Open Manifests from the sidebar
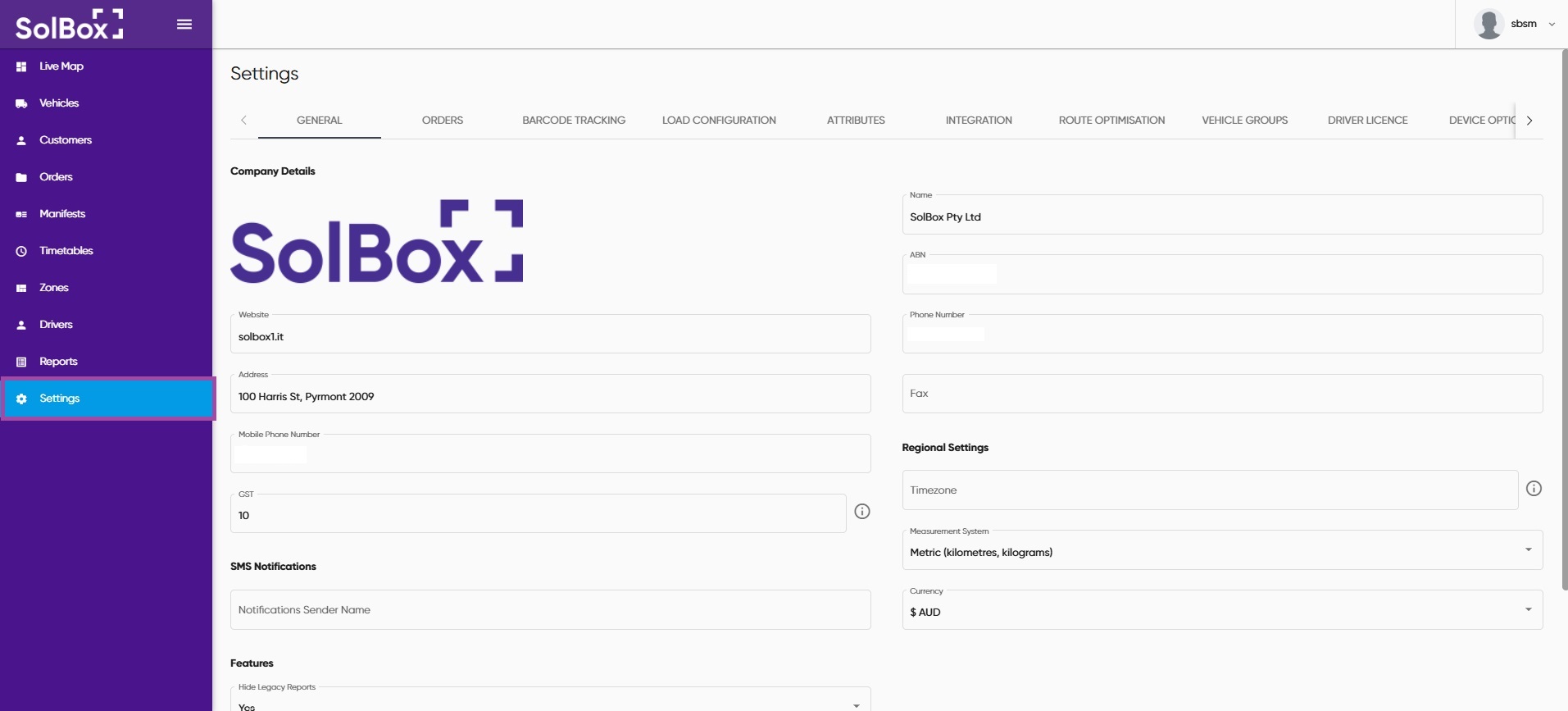 107,214
